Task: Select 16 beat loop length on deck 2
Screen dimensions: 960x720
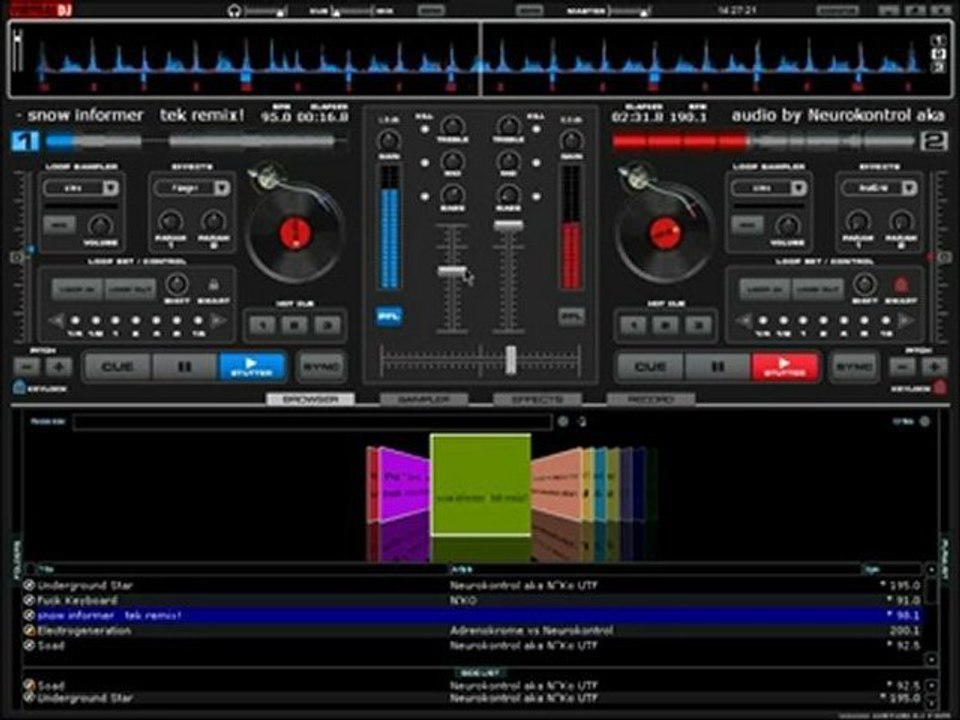Action: [885, 320]
